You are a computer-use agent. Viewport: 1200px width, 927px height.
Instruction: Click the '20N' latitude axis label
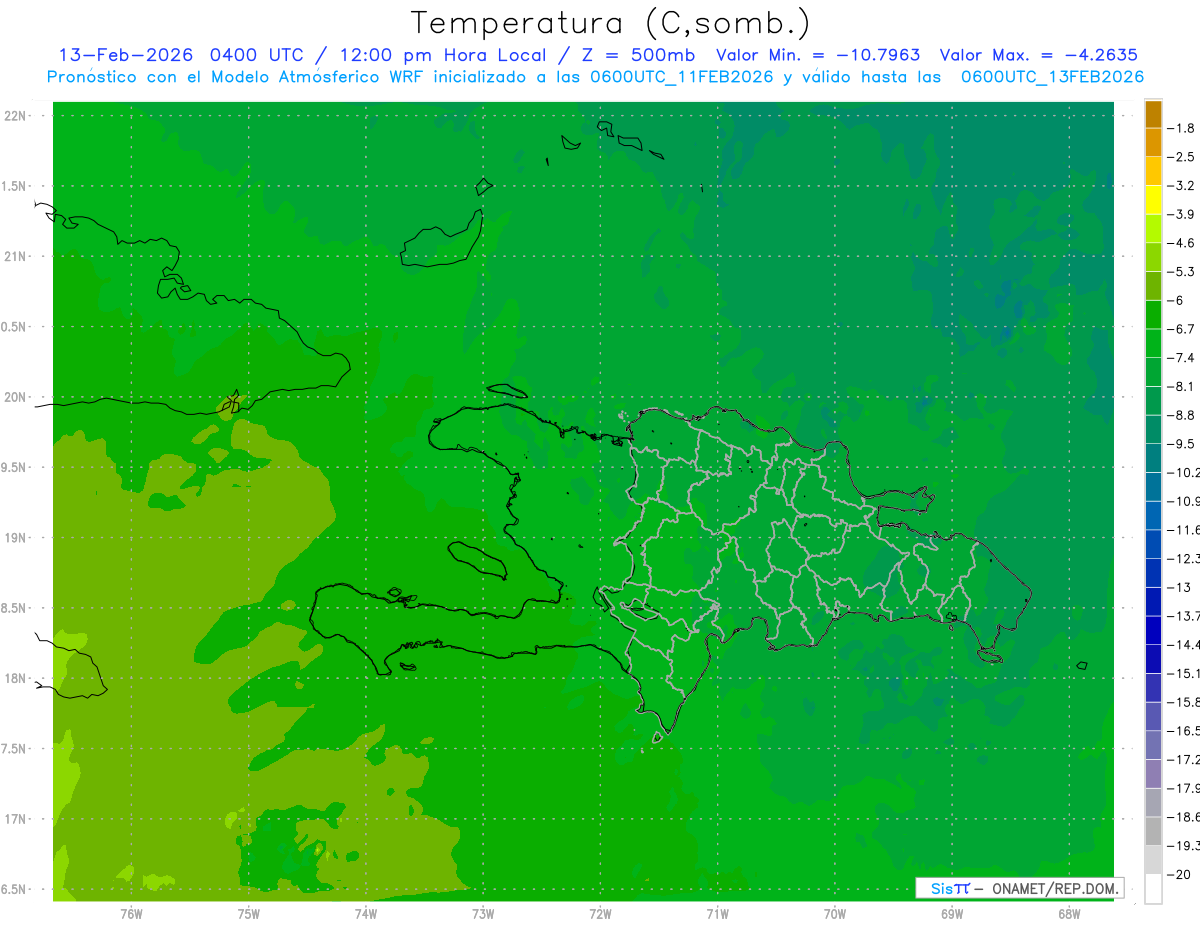click(x=16, y=397)
